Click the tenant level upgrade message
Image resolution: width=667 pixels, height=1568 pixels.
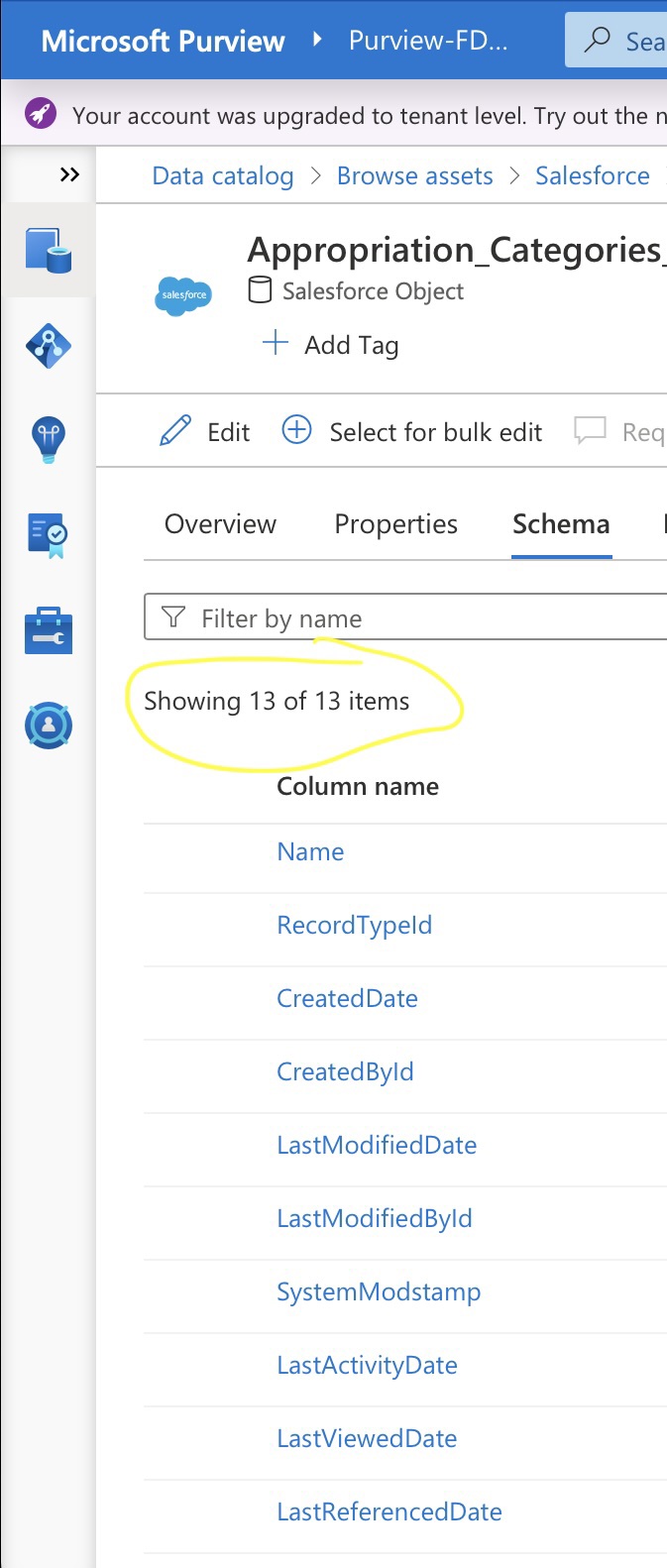(x=370, y=115)
